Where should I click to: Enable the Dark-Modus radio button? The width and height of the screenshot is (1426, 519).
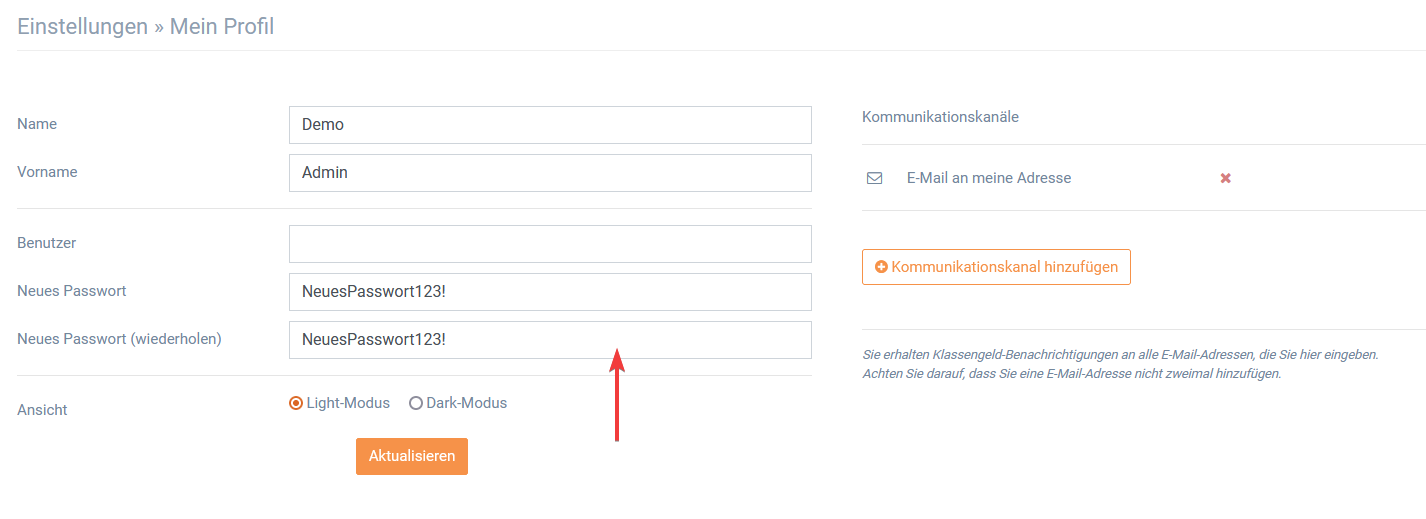coord(416,403)
